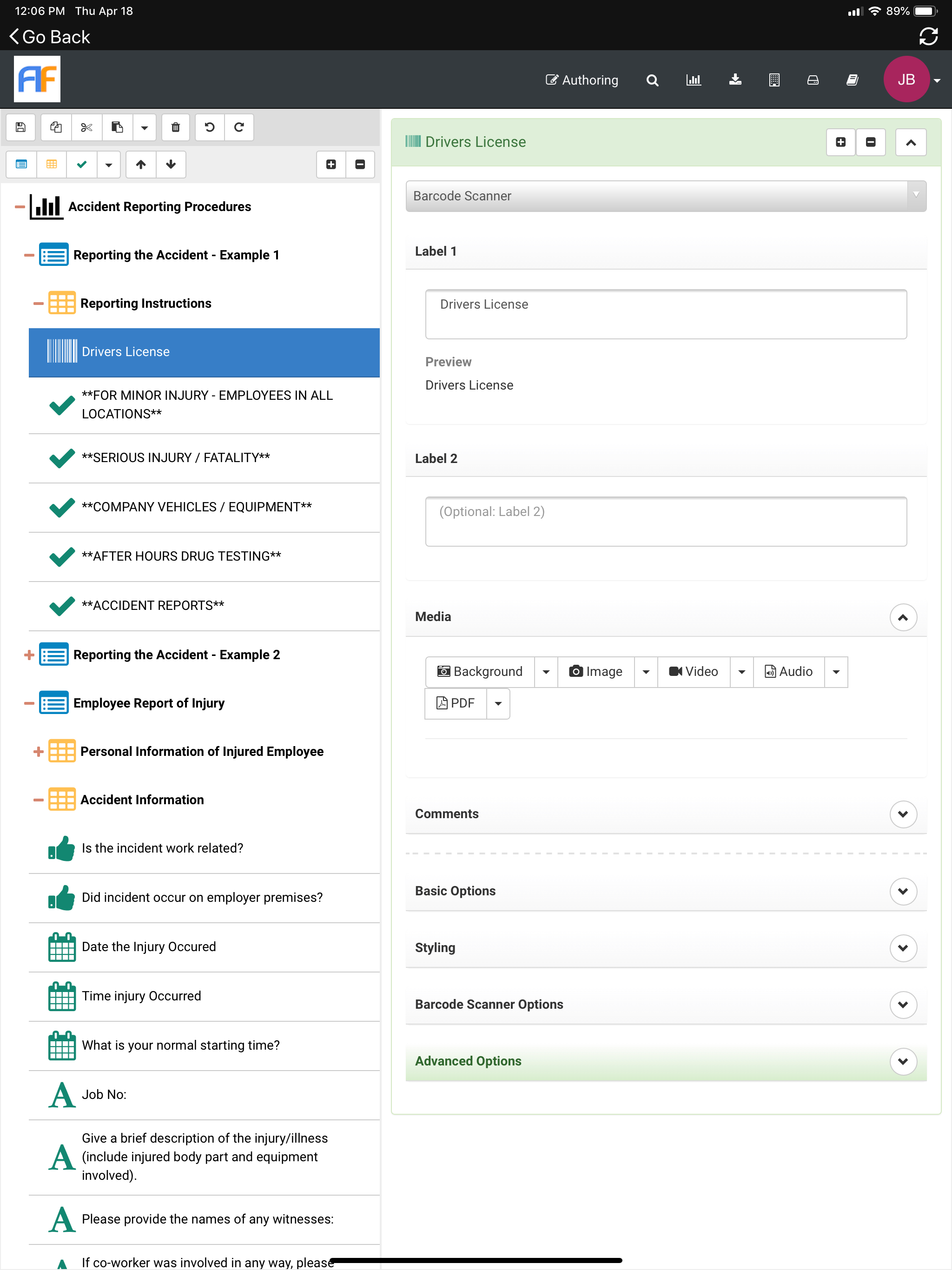This screenshot has width=952, height=1270.
Task: Select **SERIOUS INJURY / FATALITY** item
Action: 204,458
